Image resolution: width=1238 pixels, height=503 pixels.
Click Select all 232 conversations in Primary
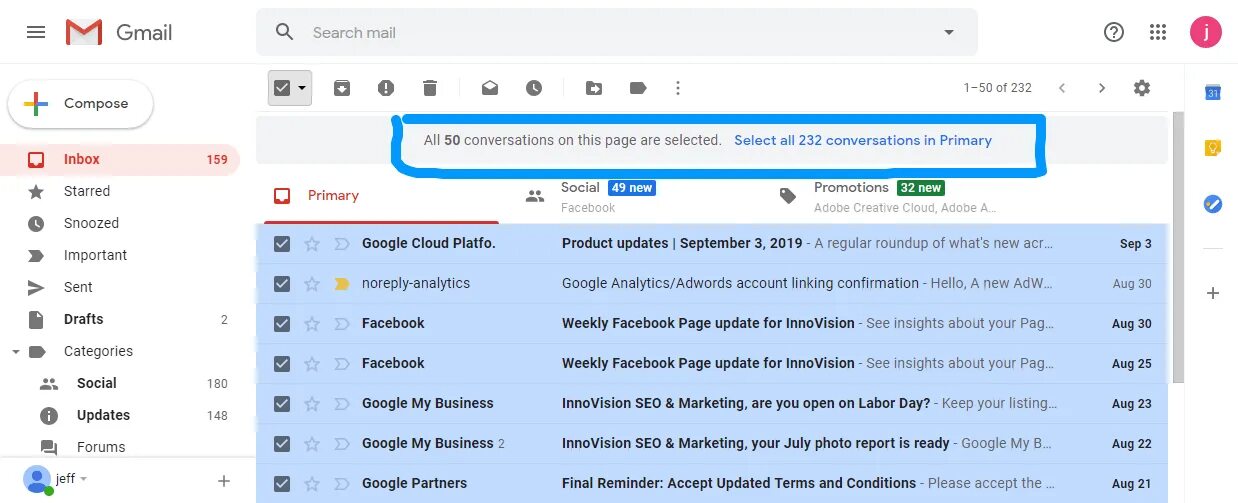click(x=863, y=140)
